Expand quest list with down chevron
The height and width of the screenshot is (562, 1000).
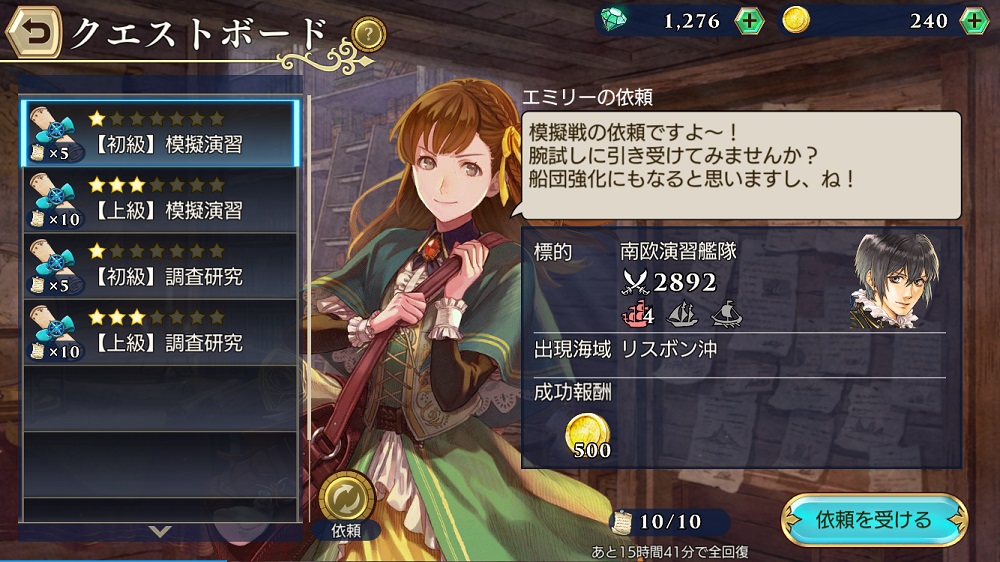point(159,531)
